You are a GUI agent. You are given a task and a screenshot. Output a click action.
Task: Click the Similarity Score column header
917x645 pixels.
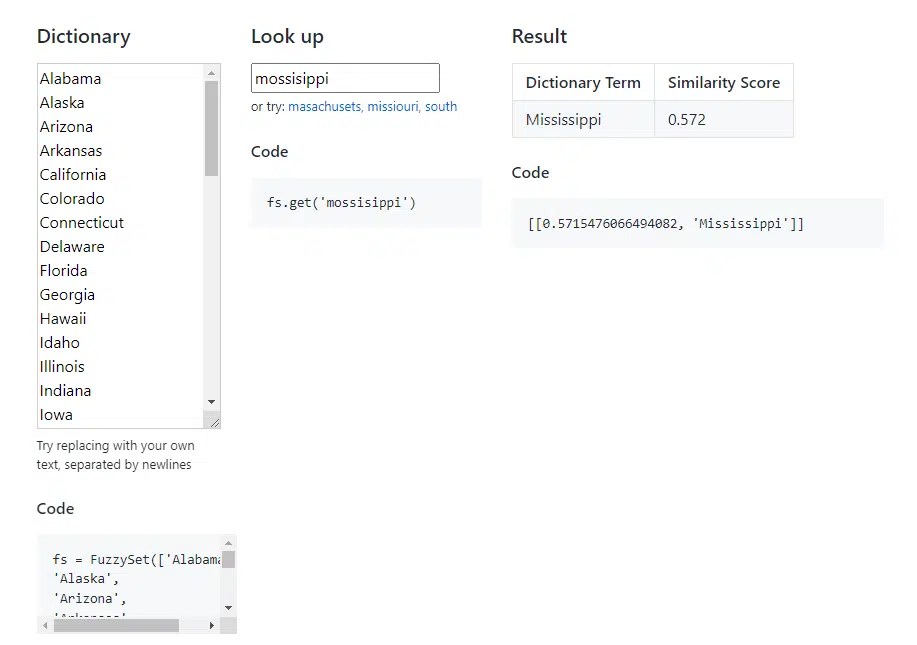[723, 82]
